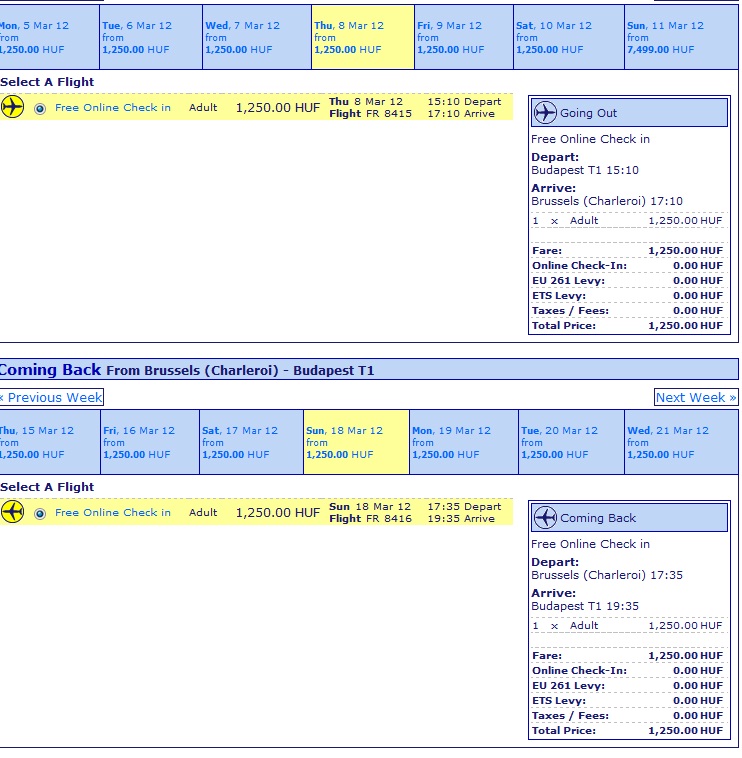Choose the Fri, 9 Mar 12 outbound date
The width and height of the screenshot is (742, 758).
click(x=464, y=37)
